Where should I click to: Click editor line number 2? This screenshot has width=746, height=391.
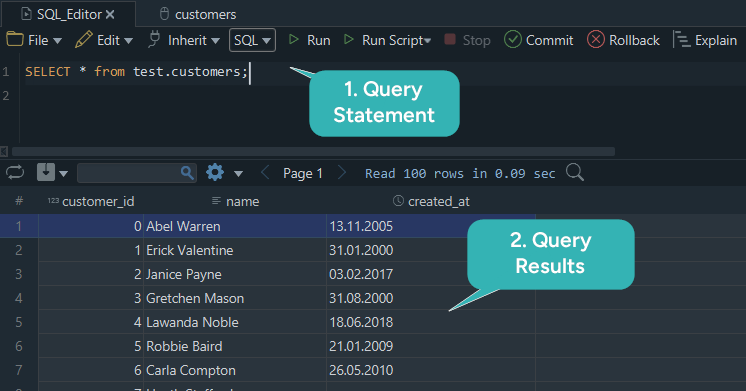point(6,96)
